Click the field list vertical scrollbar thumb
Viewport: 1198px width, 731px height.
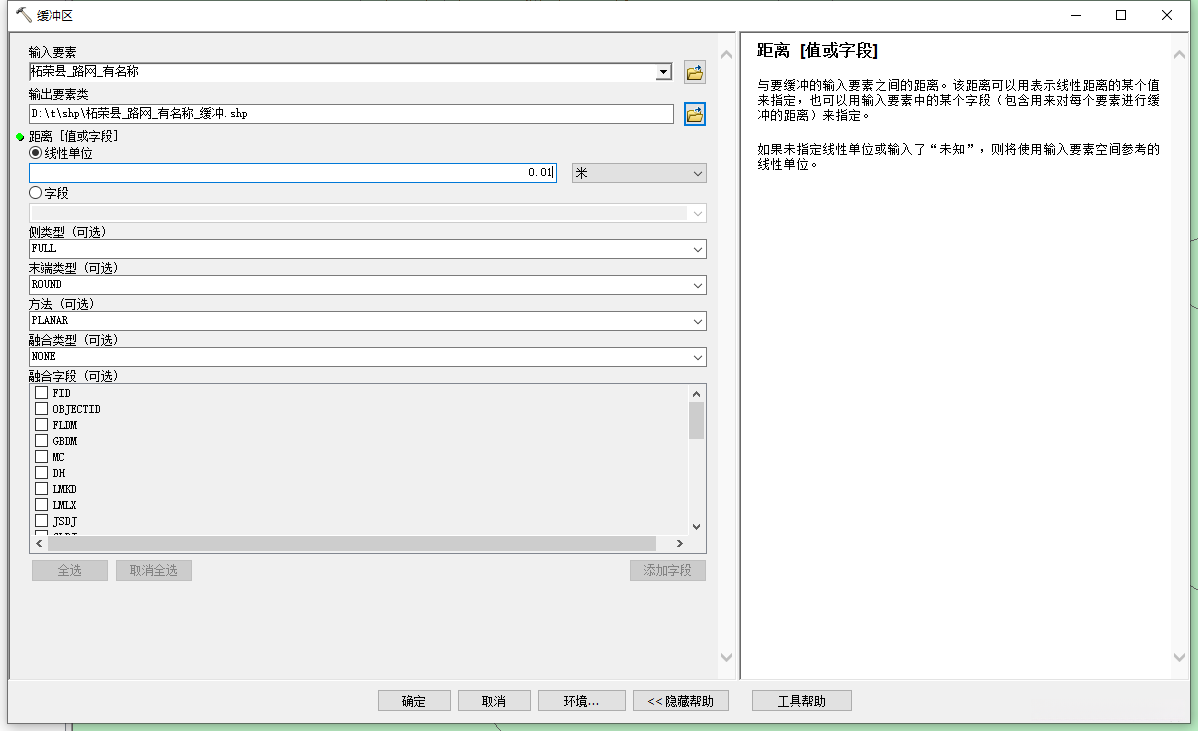tap(696, 421)
